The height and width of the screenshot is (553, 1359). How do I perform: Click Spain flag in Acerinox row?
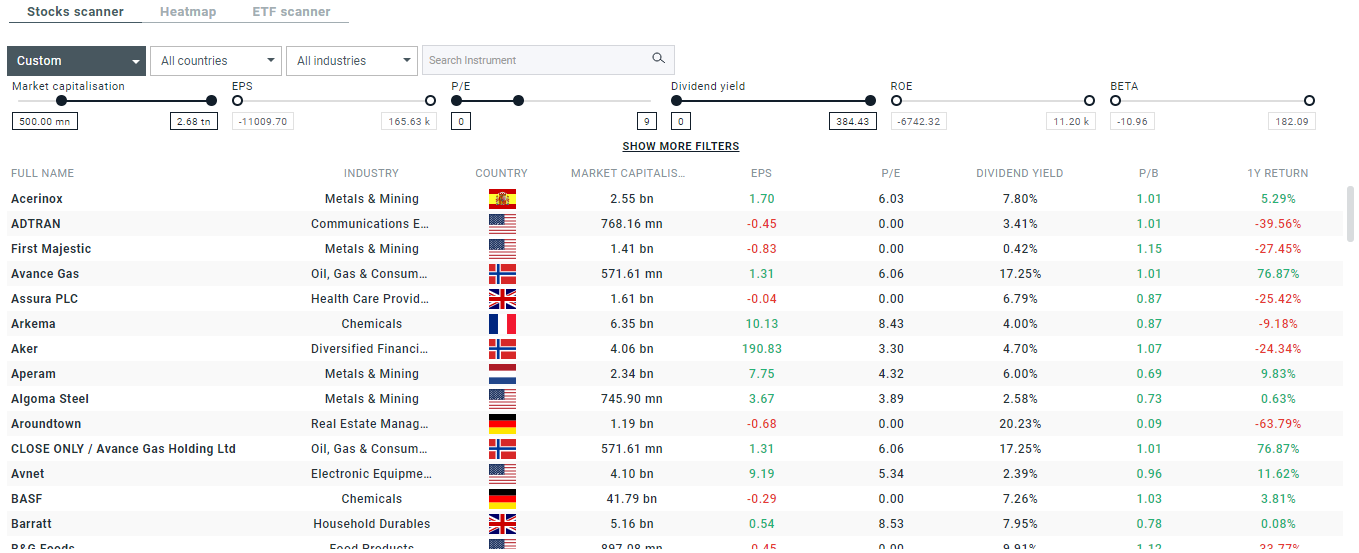[502, 199]
